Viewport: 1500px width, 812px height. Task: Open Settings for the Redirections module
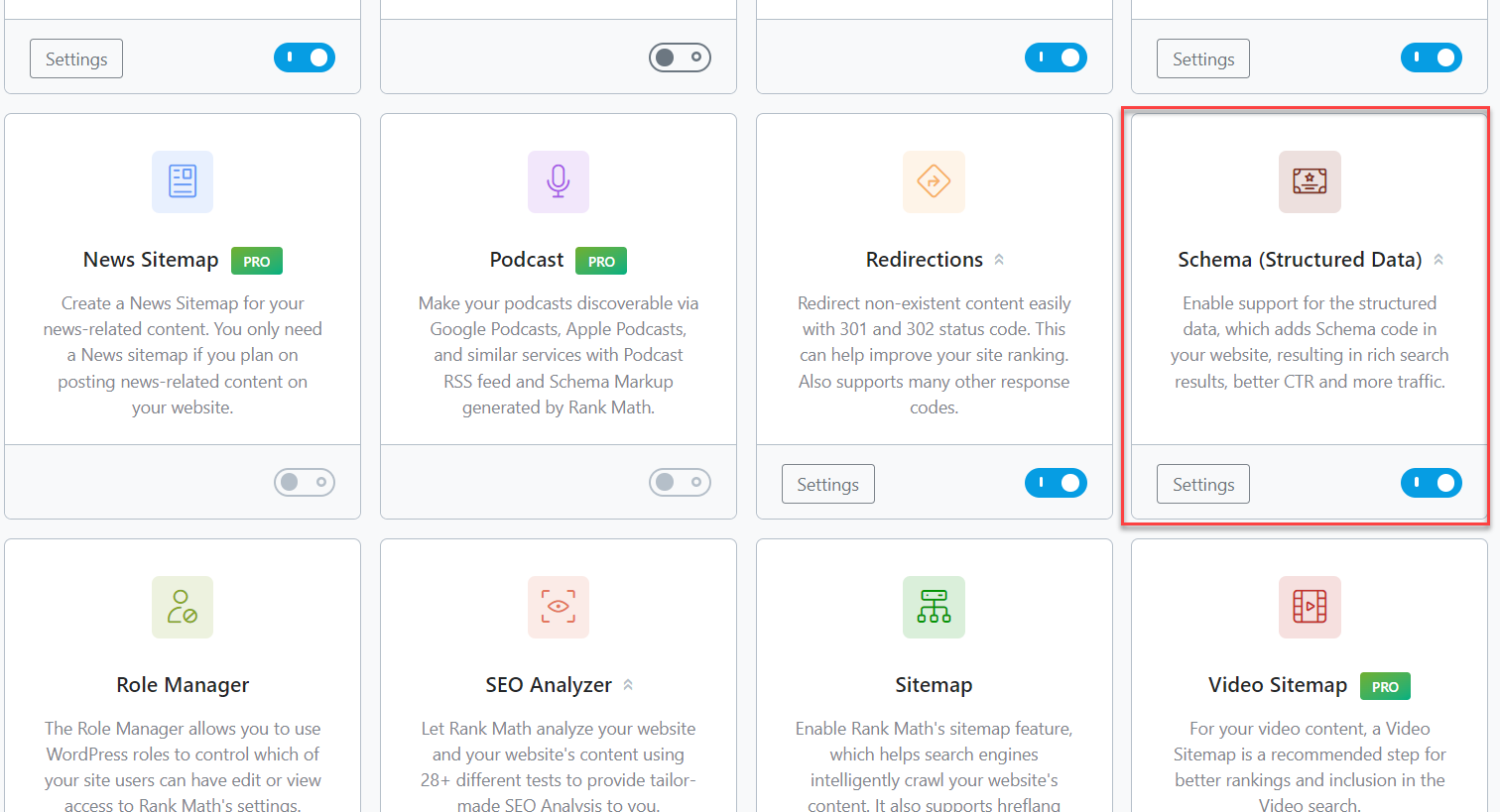pos(827,484)
